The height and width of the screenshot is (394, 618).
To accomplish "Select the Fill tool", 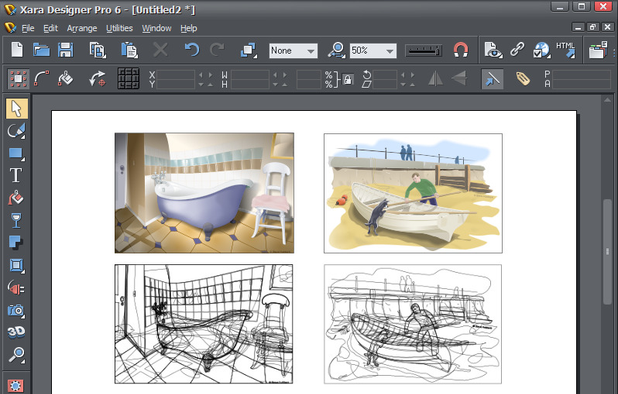I will pyautogui.click(x=16, y=198).
